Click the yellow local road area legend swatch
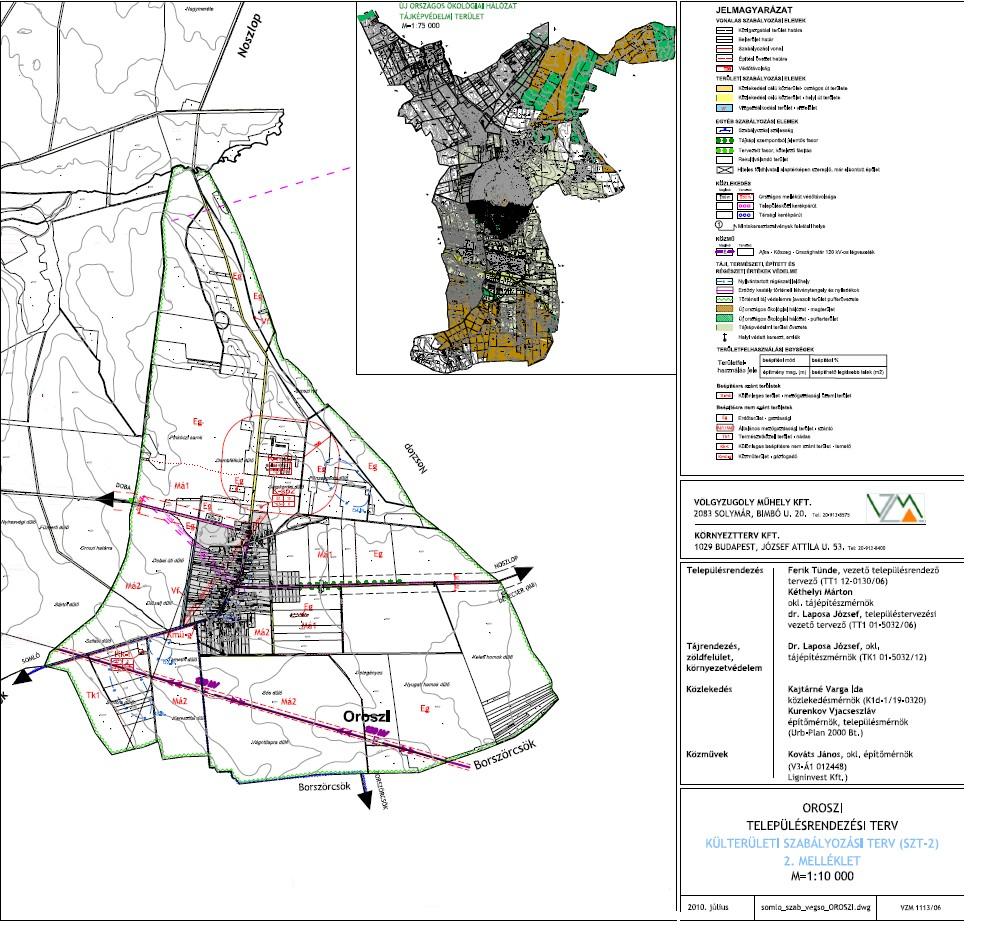 click(x=725, y=98)
